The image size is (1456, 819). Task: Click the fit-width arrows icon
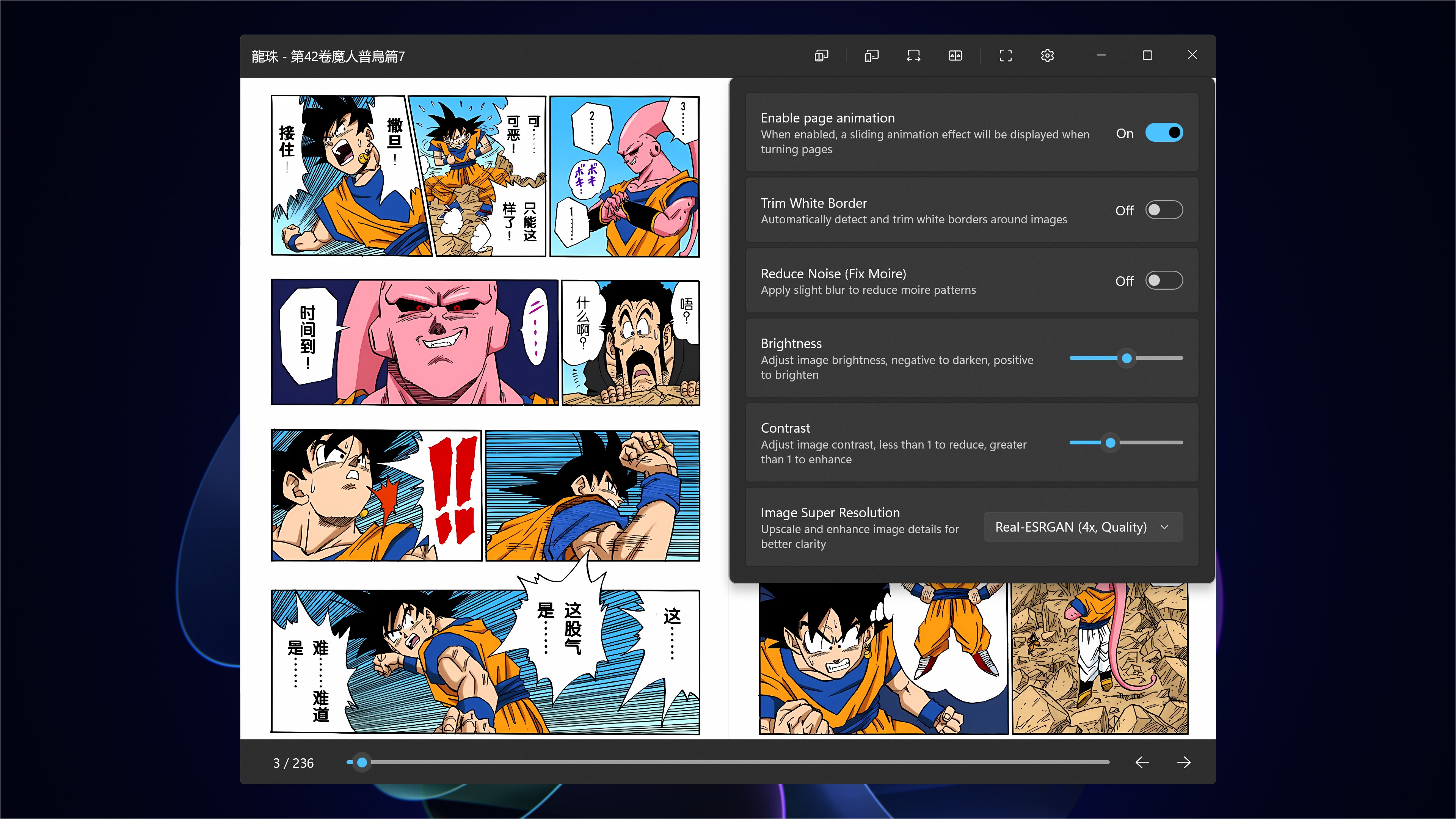(x=913, y=55)
